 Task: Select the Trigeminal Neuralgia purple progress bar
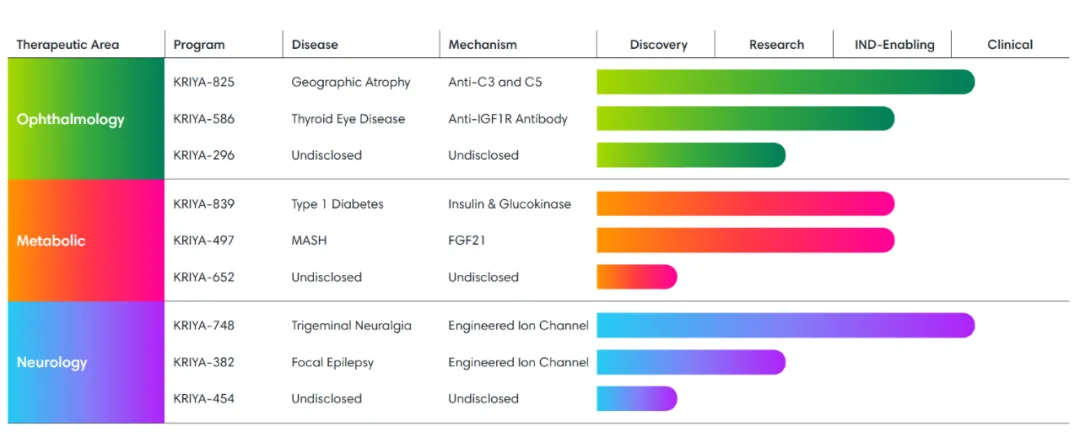point(785,325)
